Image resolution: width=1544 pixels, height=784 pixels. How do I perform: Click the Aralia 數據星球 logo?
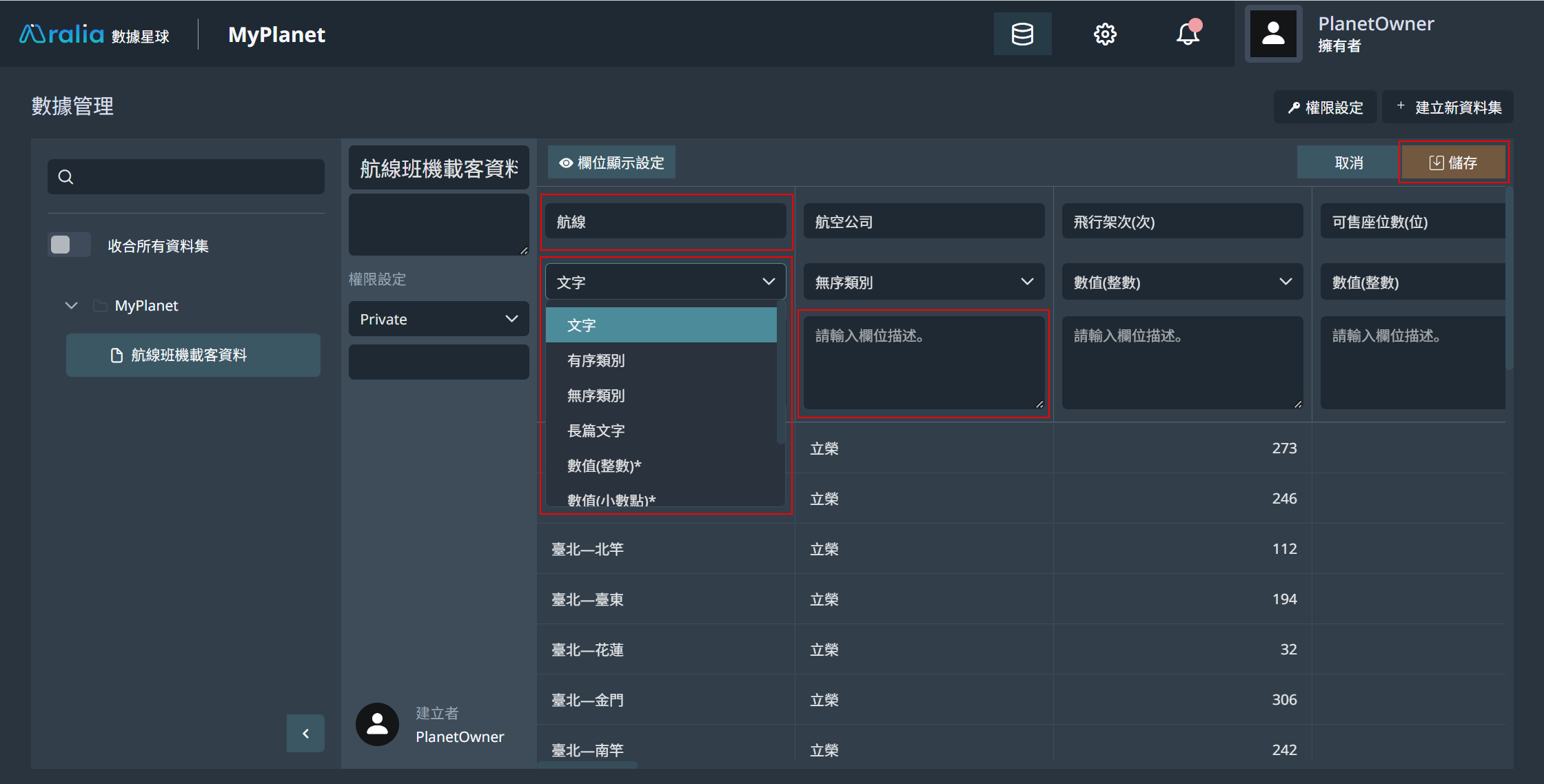click(94, 34)
